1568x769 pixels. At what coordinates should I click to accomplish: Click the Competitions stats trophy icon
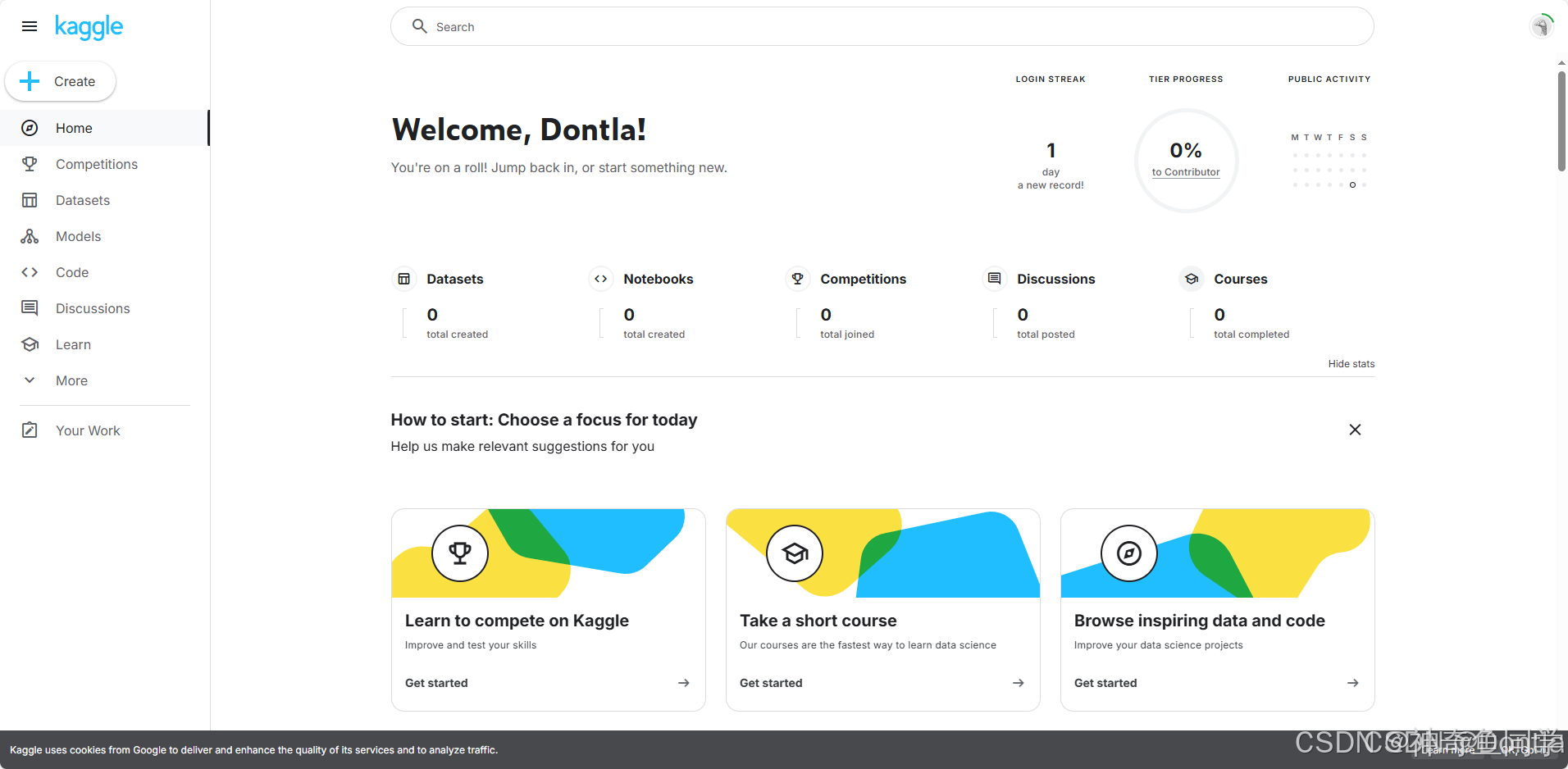pos(798,279)
